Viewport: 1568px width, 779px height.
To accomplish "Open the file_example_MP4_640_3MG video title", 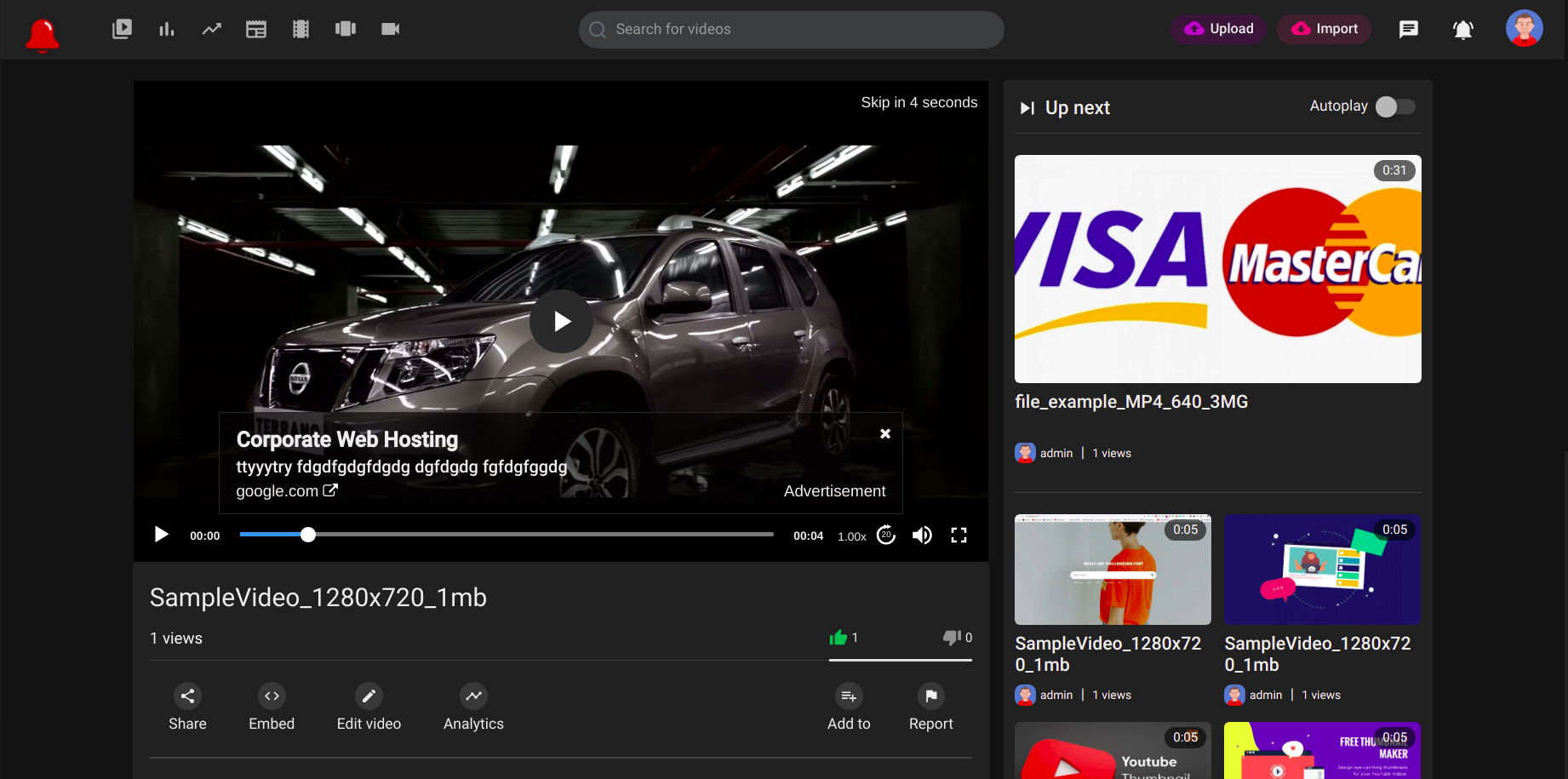I will 1131,402.
